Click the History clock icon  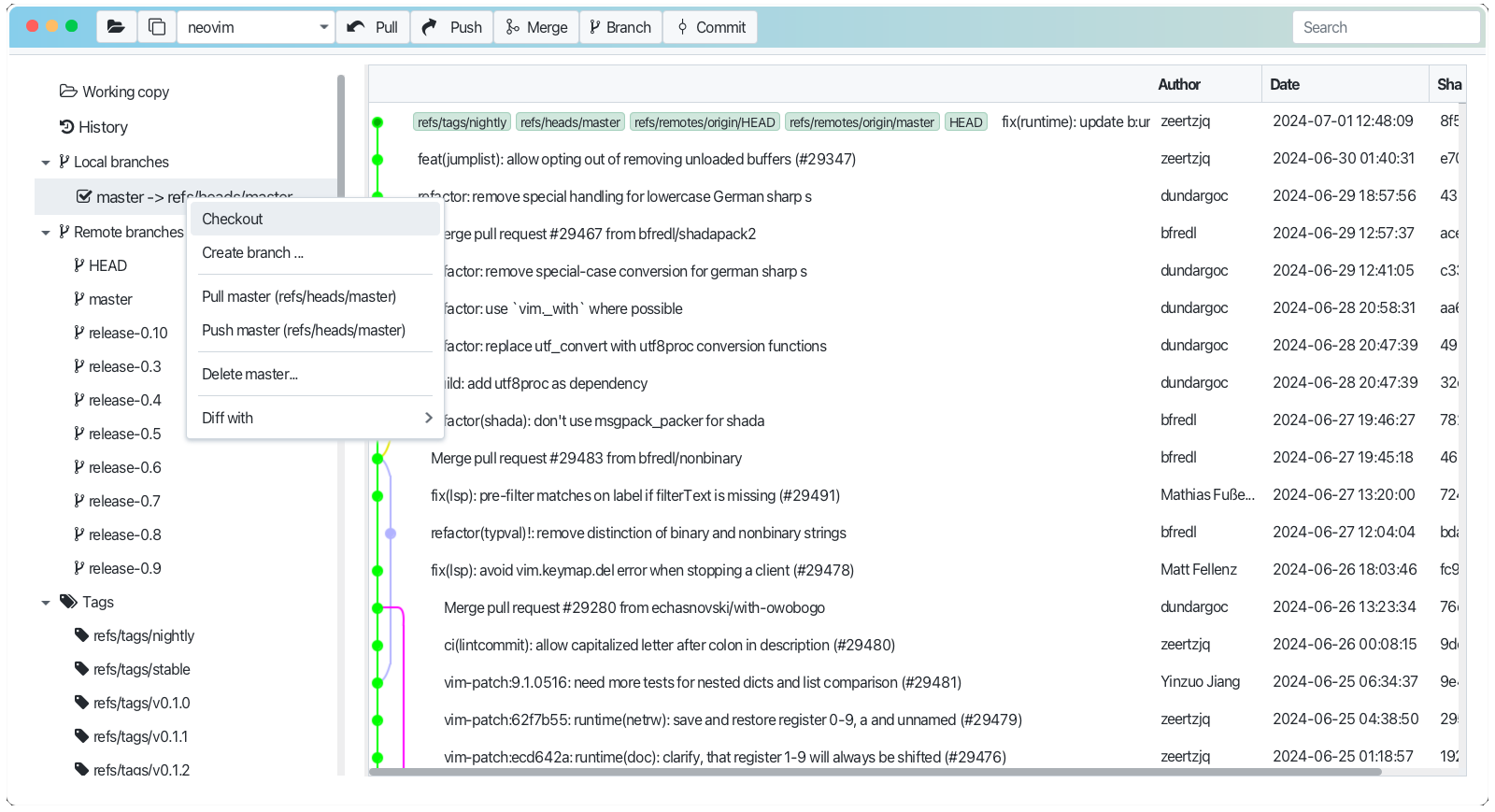click(66, 127)
